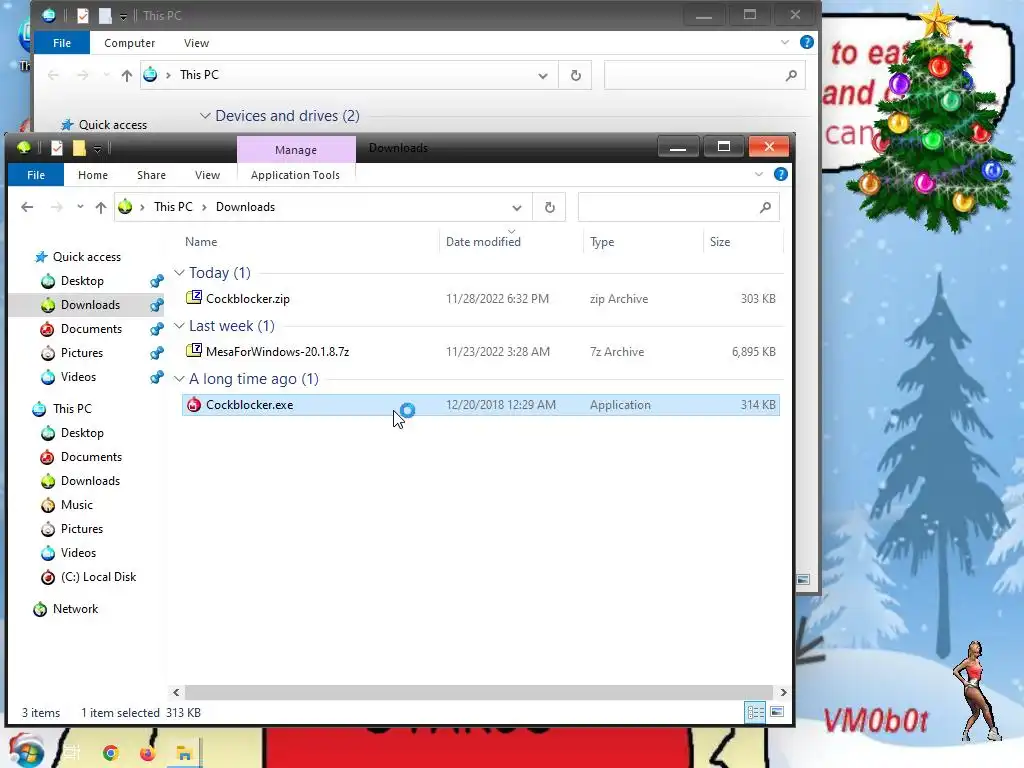
Task: Select Network in the navigation pane
Action: 75,609
